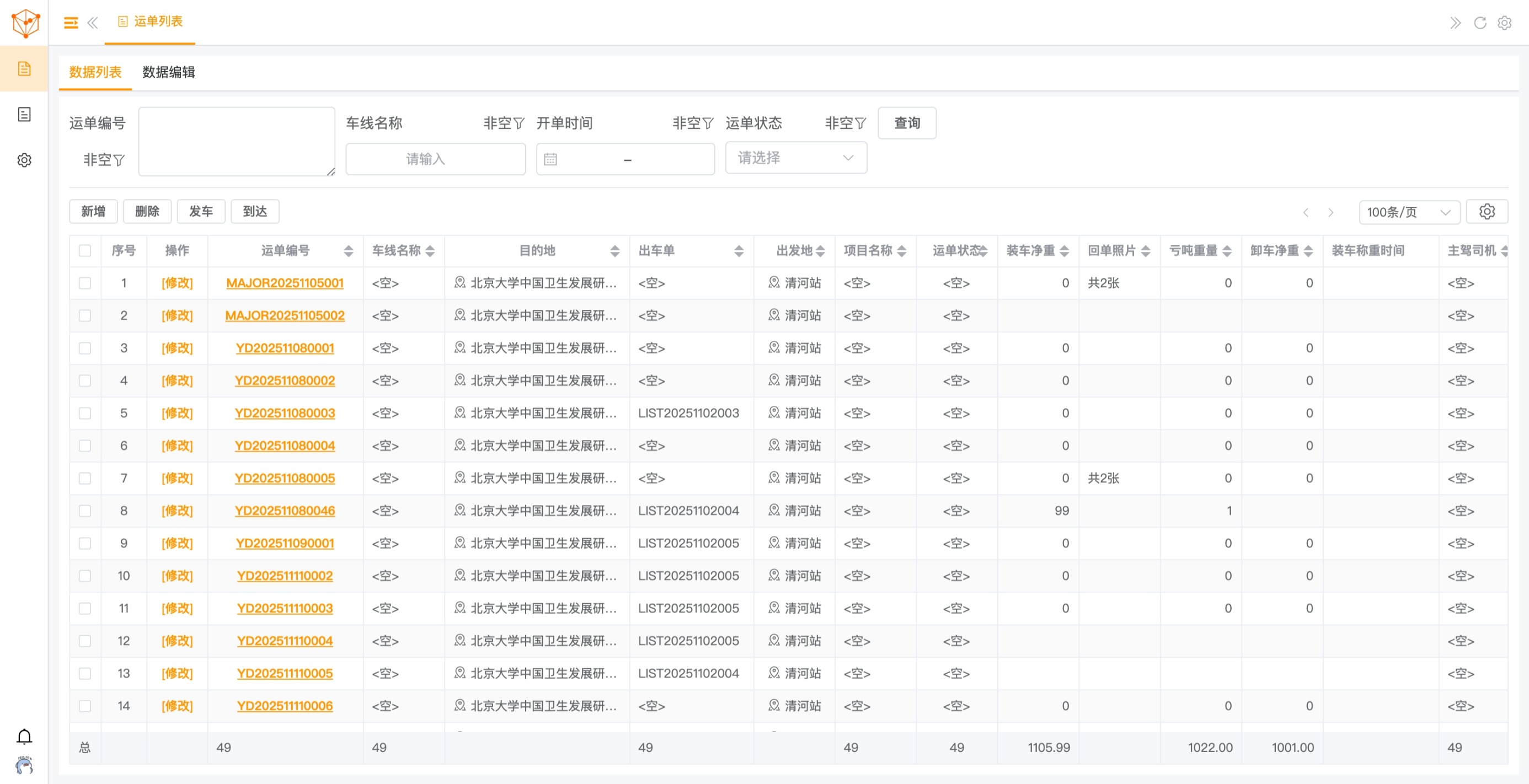
Task: Open the filter icon next to 车线名称
Action: (520, 123)
